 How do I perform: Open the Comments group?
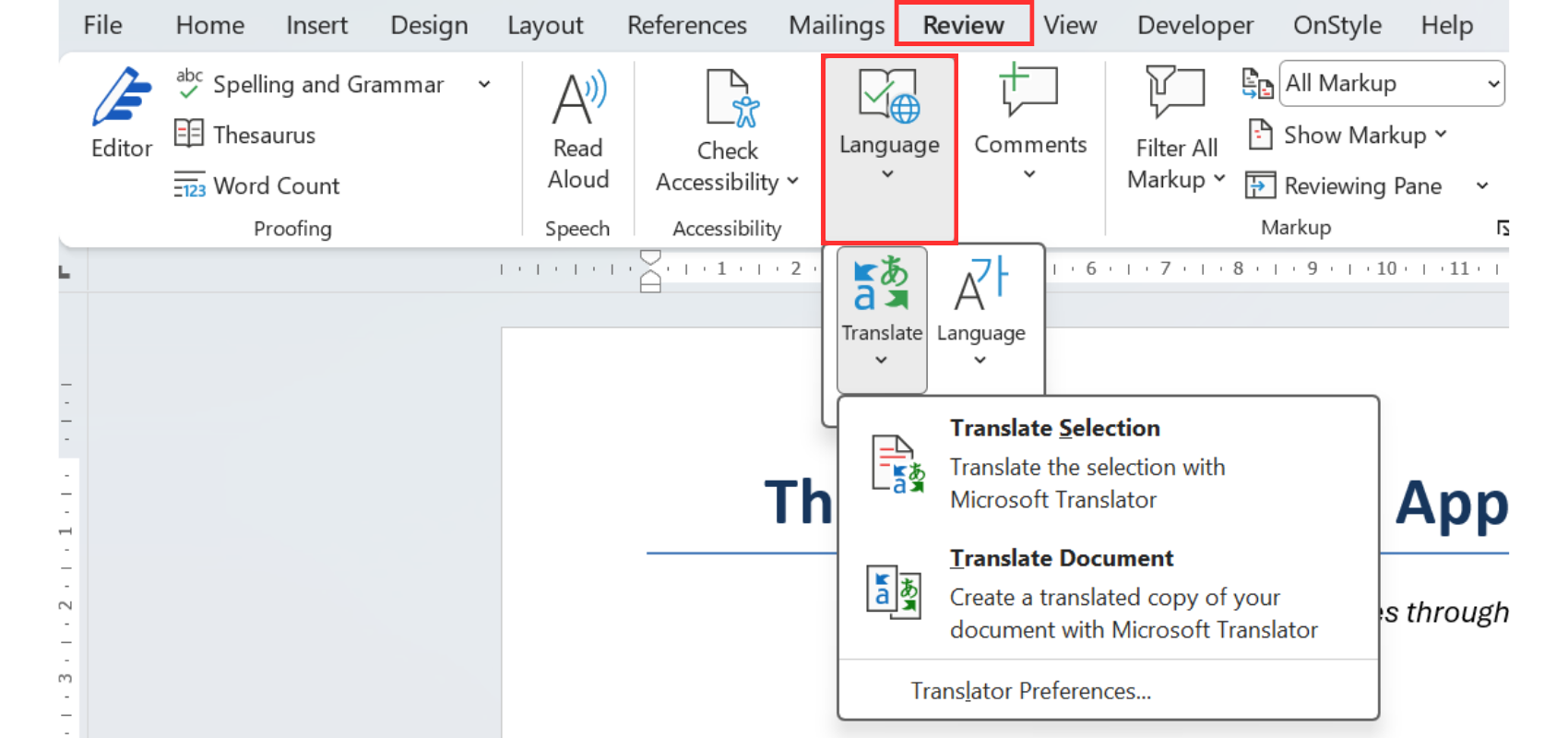[1030, 121]
